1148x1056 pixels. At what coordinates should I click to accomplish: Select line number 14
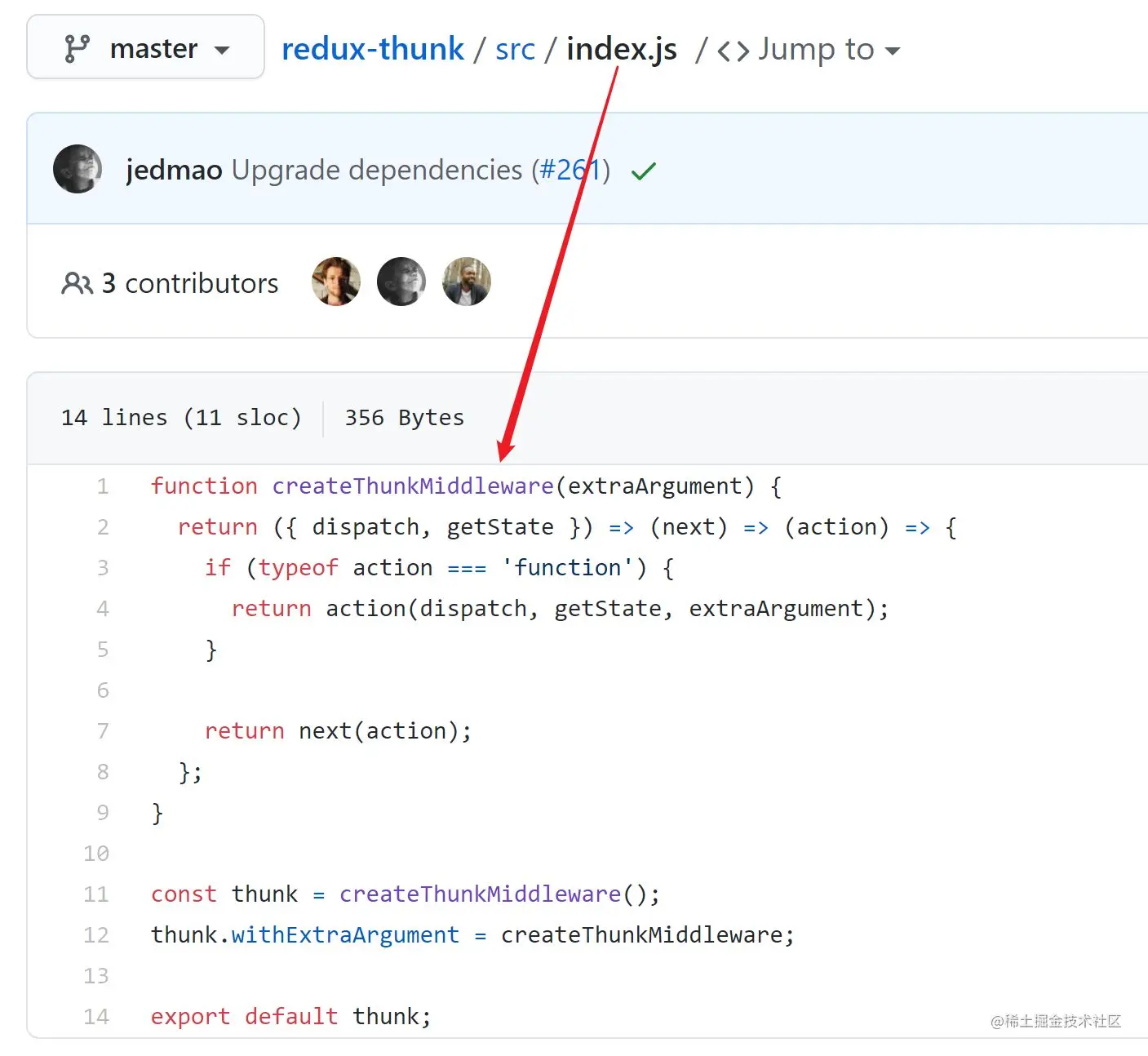96,1017
